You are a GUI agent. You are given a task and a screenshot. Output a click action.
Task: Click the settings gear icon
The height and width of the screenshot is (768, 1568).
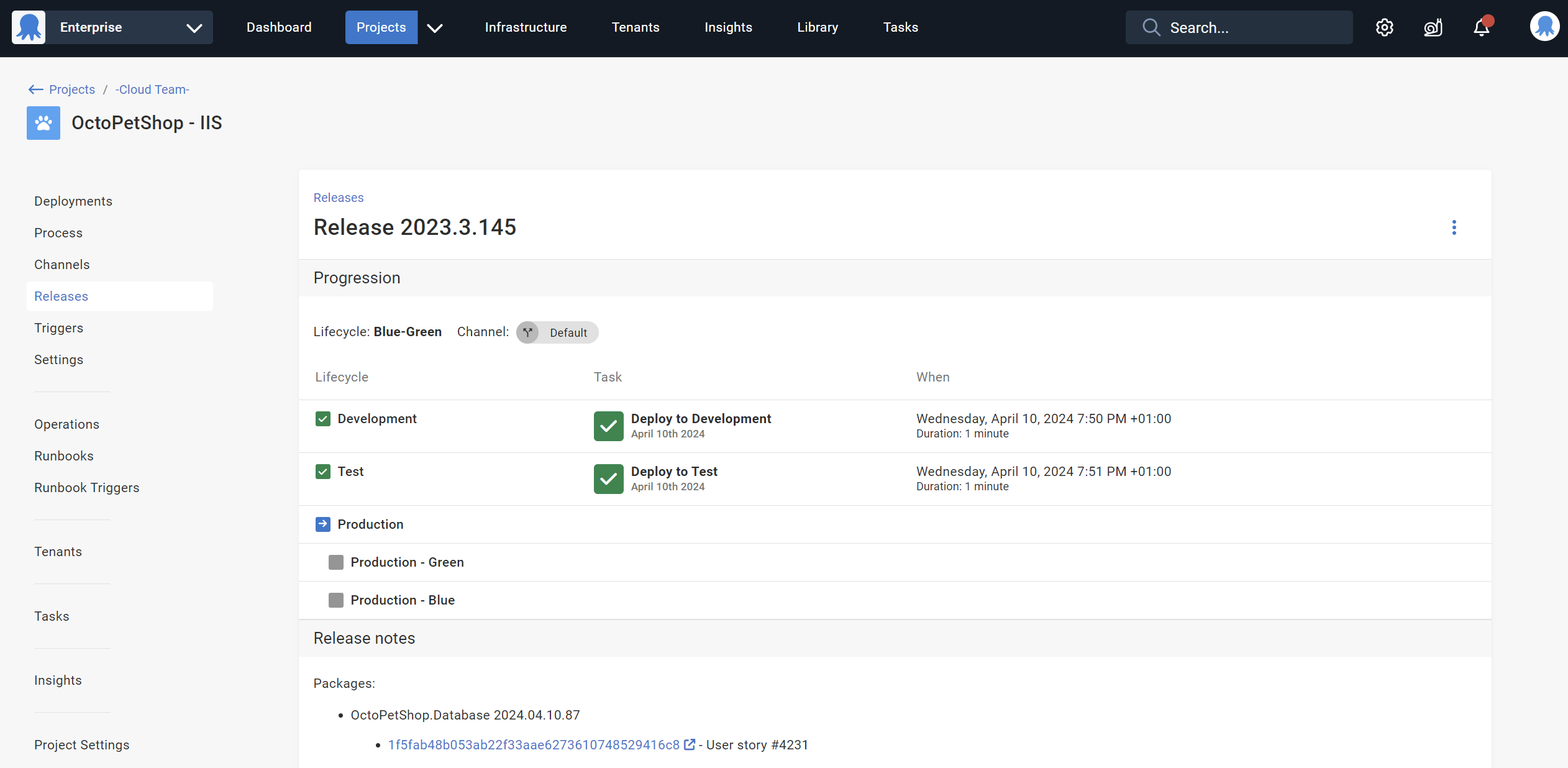1385,27
